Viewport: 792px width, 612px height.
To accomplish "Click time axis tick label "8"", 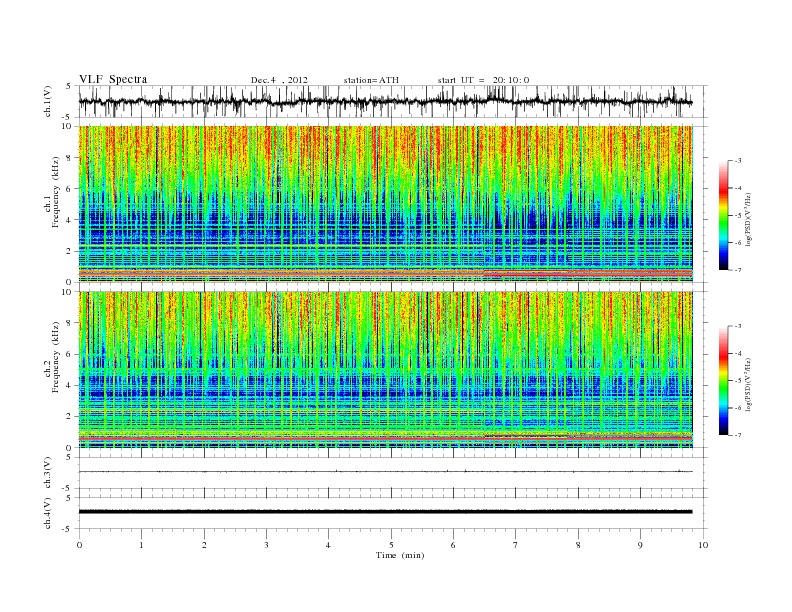I will coord(578,545).
